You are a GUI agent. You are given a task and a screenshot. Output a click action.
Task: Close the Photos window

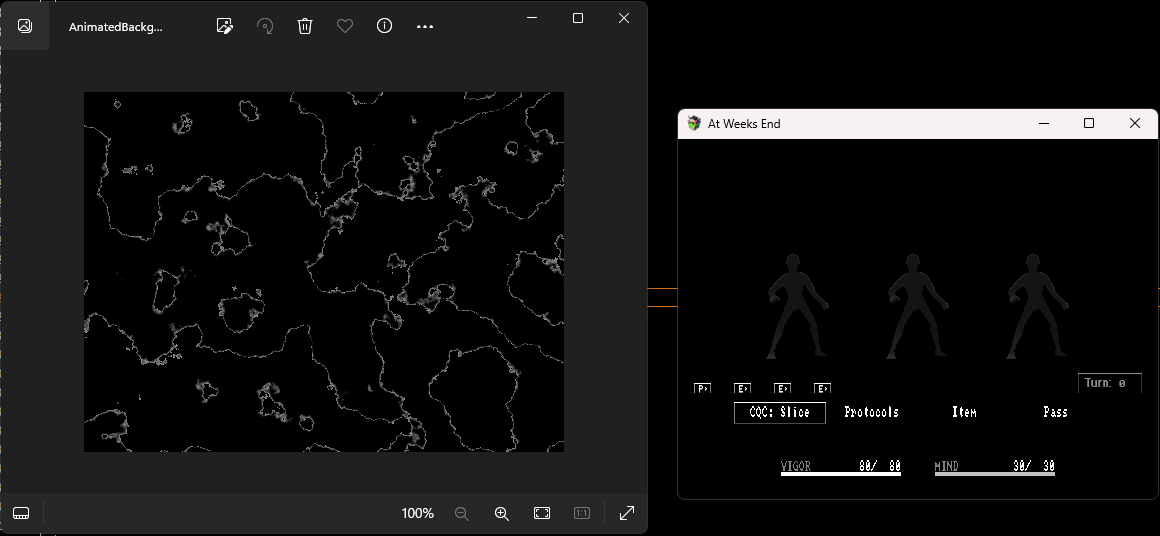(x=624, y=18)
